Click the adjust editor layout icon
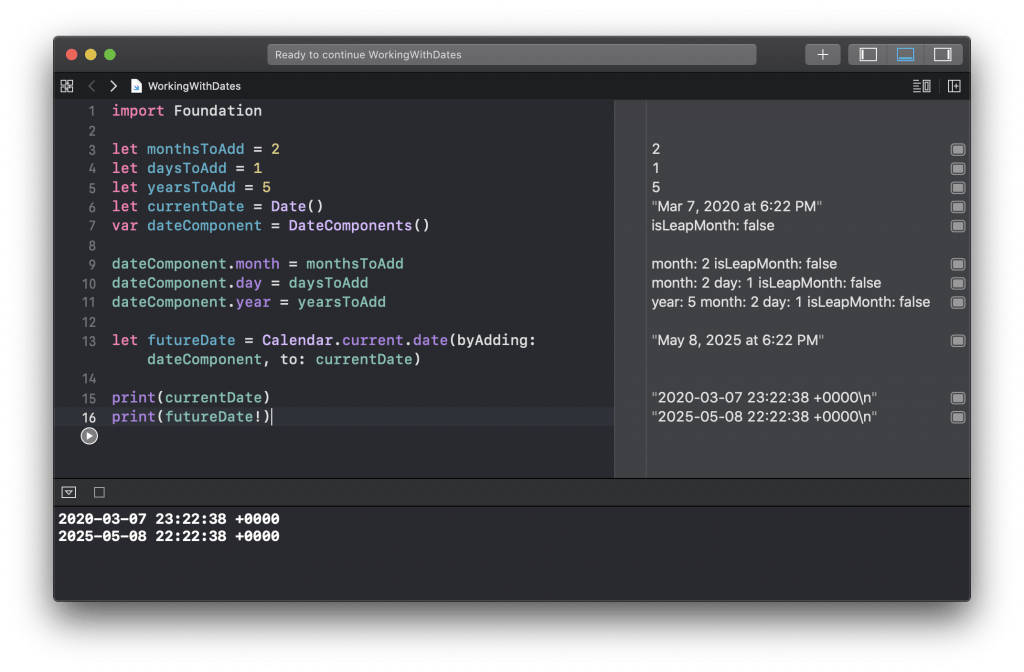Viewport: 1024px width, 672px height. click(x=954, y=86)
